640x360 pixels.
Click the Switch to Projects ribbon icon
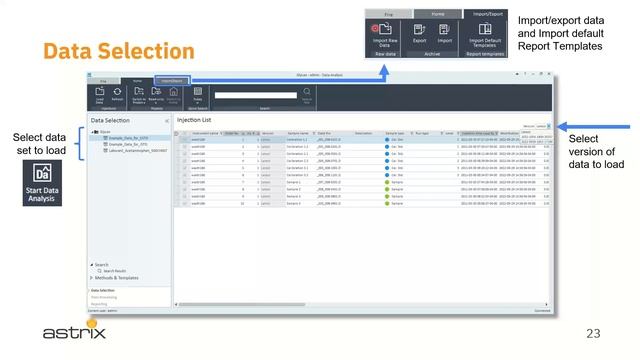tap(139, 91)
